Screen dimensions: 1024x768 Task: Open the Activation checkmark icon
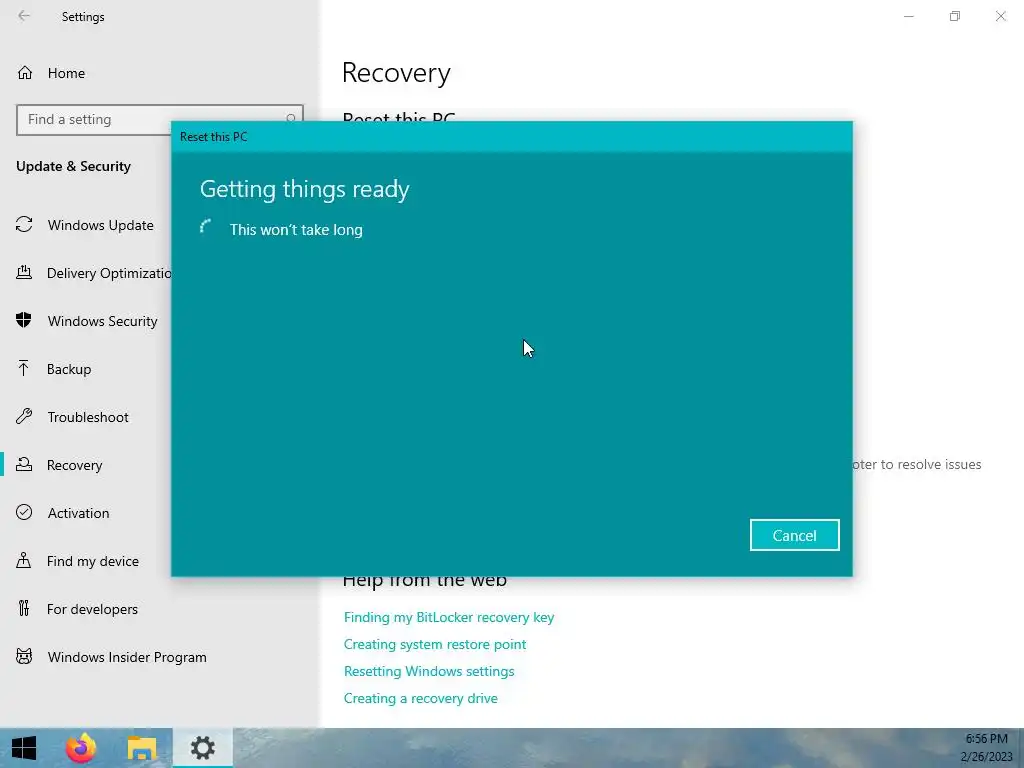(24, 512)
